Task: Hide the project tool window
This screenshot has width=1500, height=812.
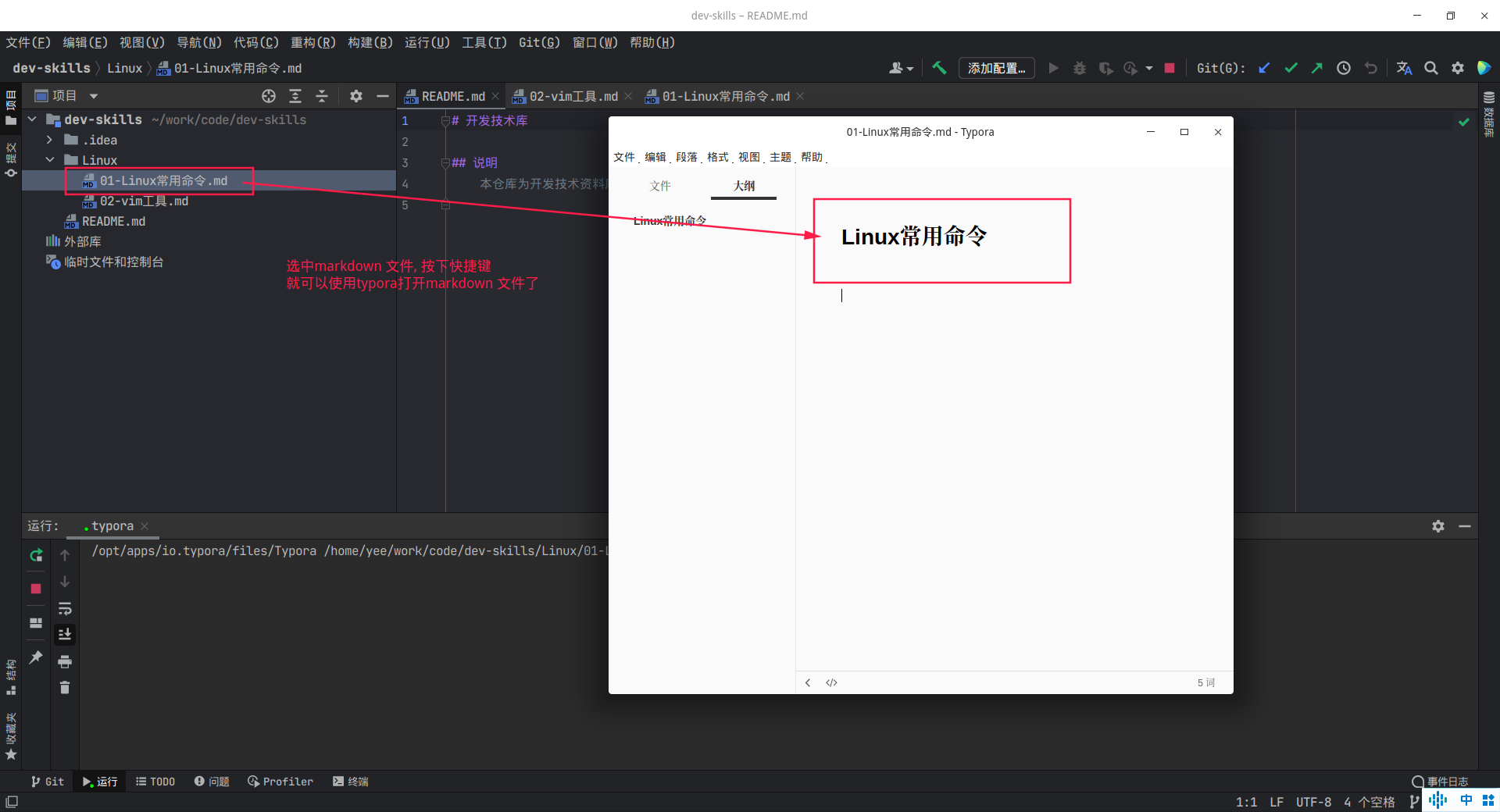Action: [382, 95]
